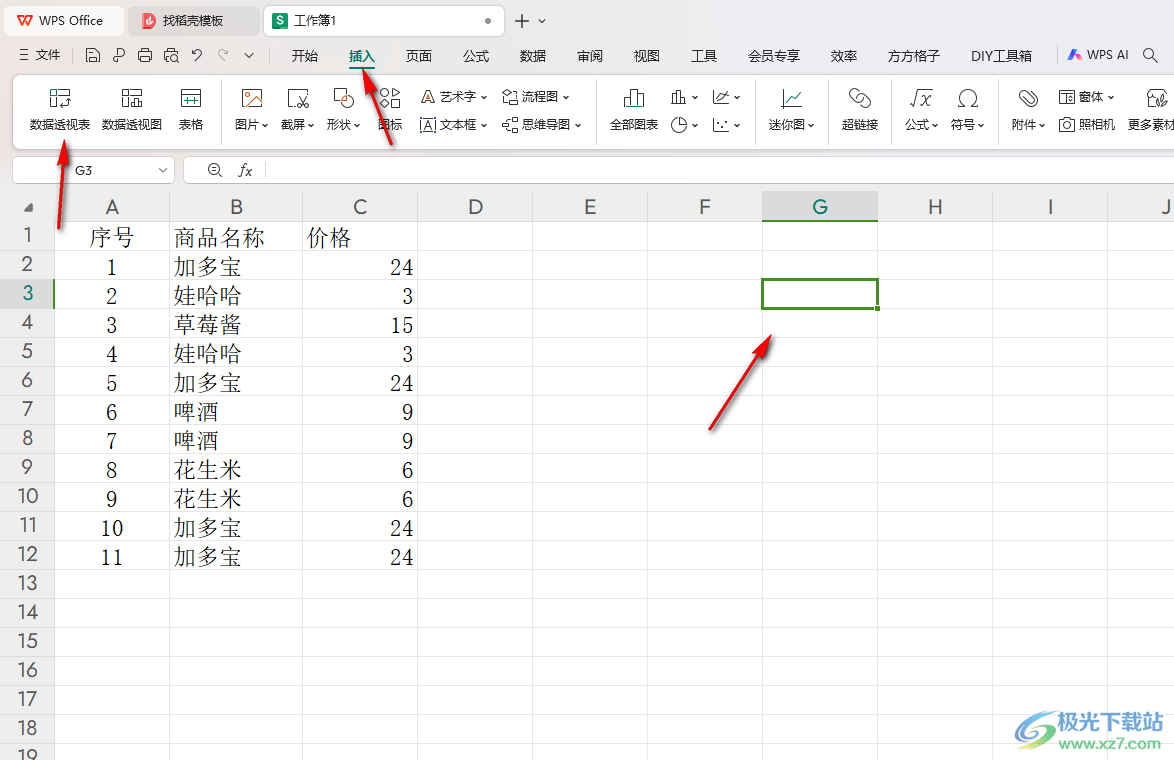Open the 会员专享 tab
The width and height of the screenshot is (1174, 760).
click(x=774, y=56)
